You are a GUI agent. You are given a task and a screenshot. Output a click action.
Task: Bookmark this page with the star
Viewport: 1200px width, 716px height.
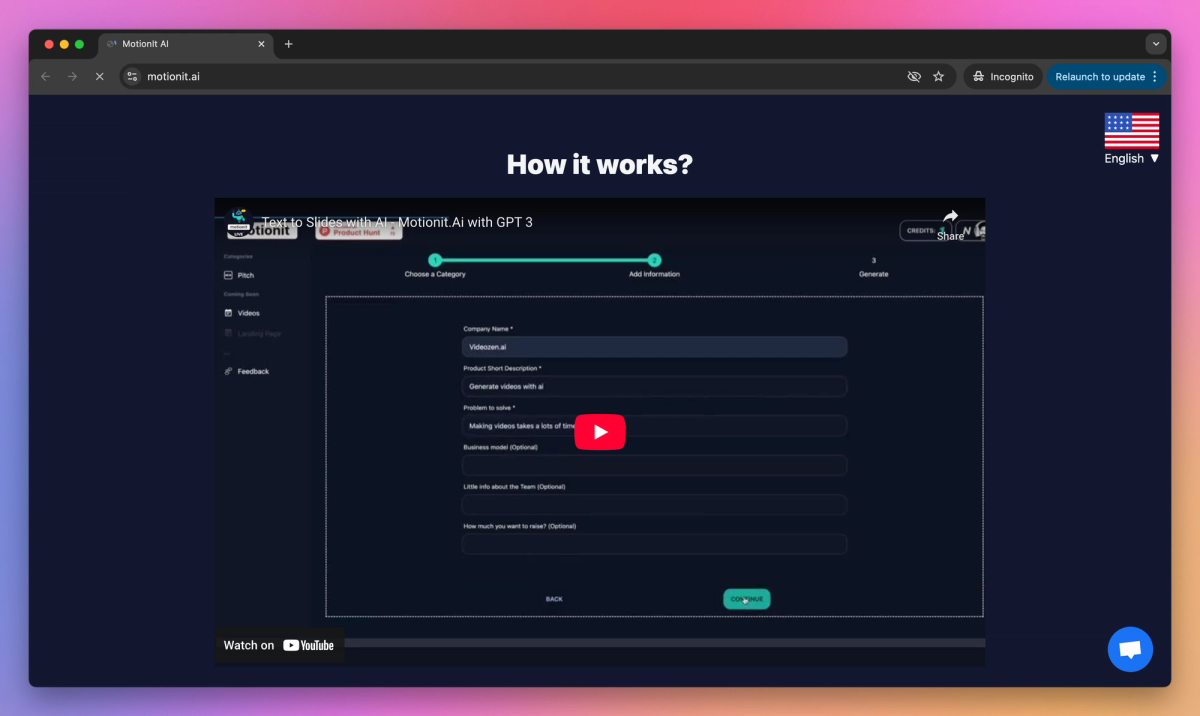(x=938, y=76)
